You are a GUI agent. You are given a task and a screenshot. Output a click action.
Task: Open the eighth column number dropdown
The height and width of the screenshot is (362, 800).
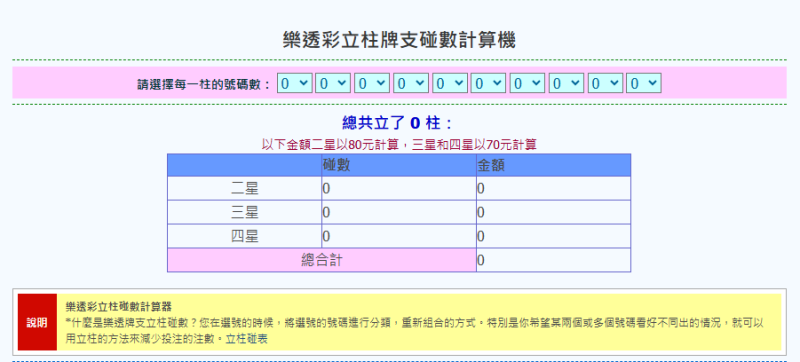(566, 83)
